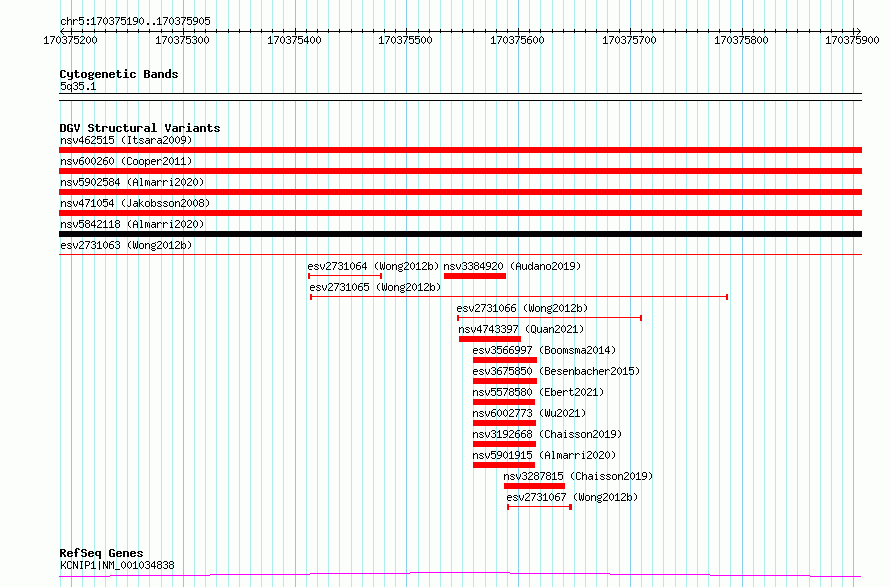
Task: Open the DGV Structural Variants track title
Action: [140, 128]
